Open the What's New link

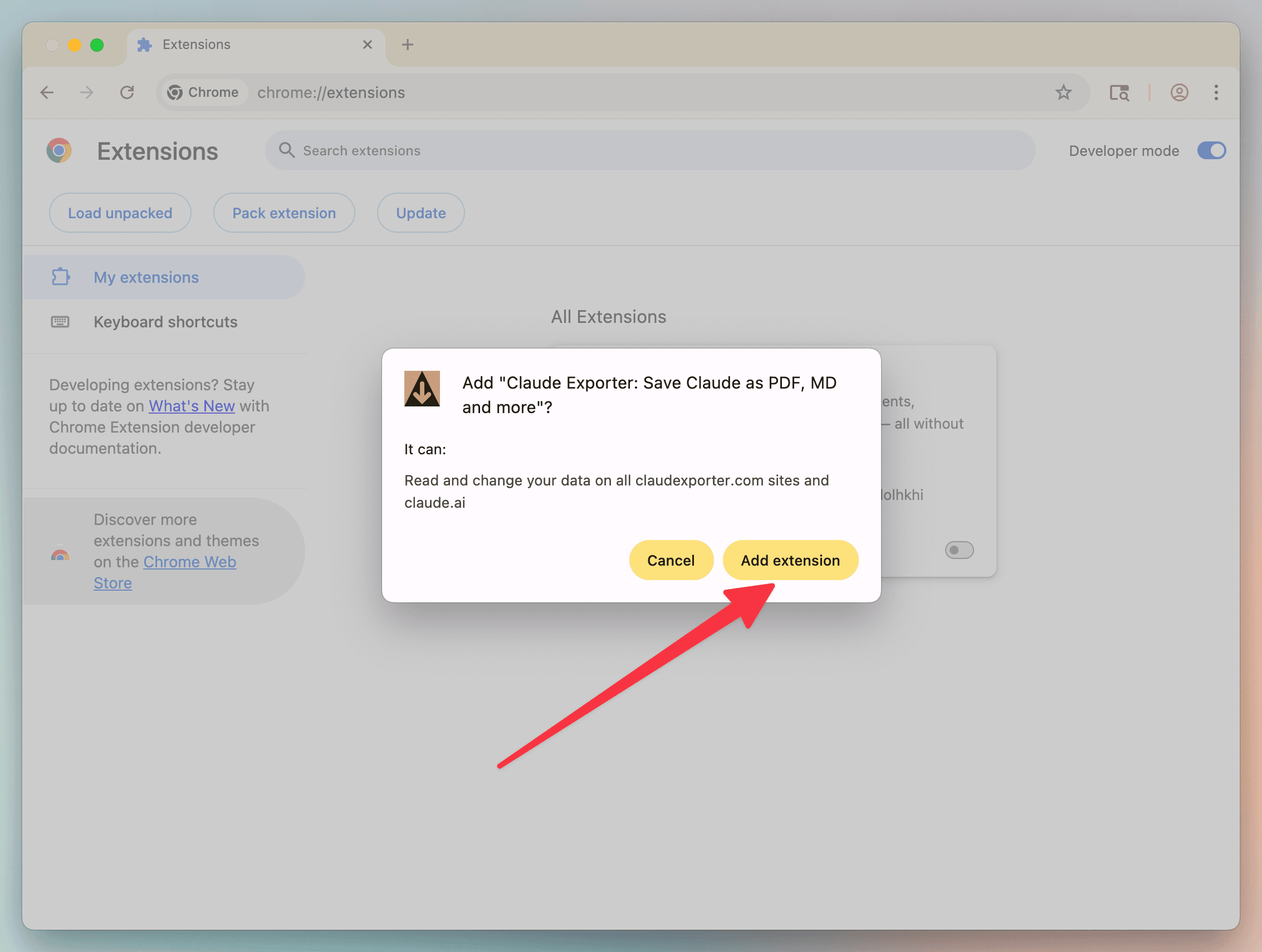[192, 405]
